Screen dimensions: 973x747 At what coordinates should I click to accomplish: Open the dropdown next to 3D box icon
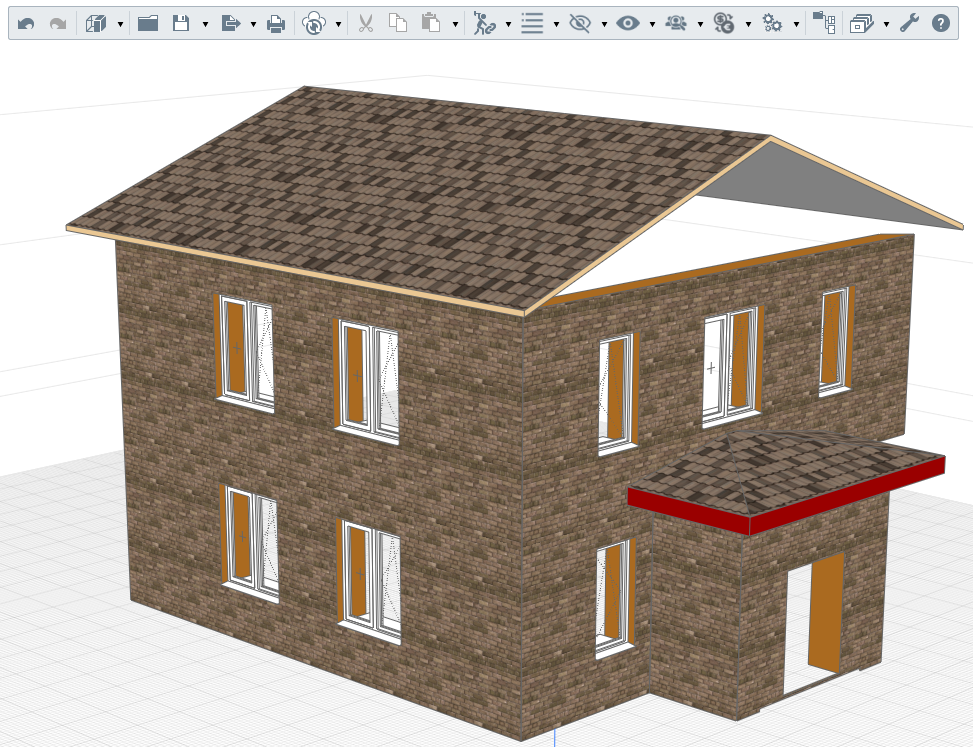tap(120, 24)
